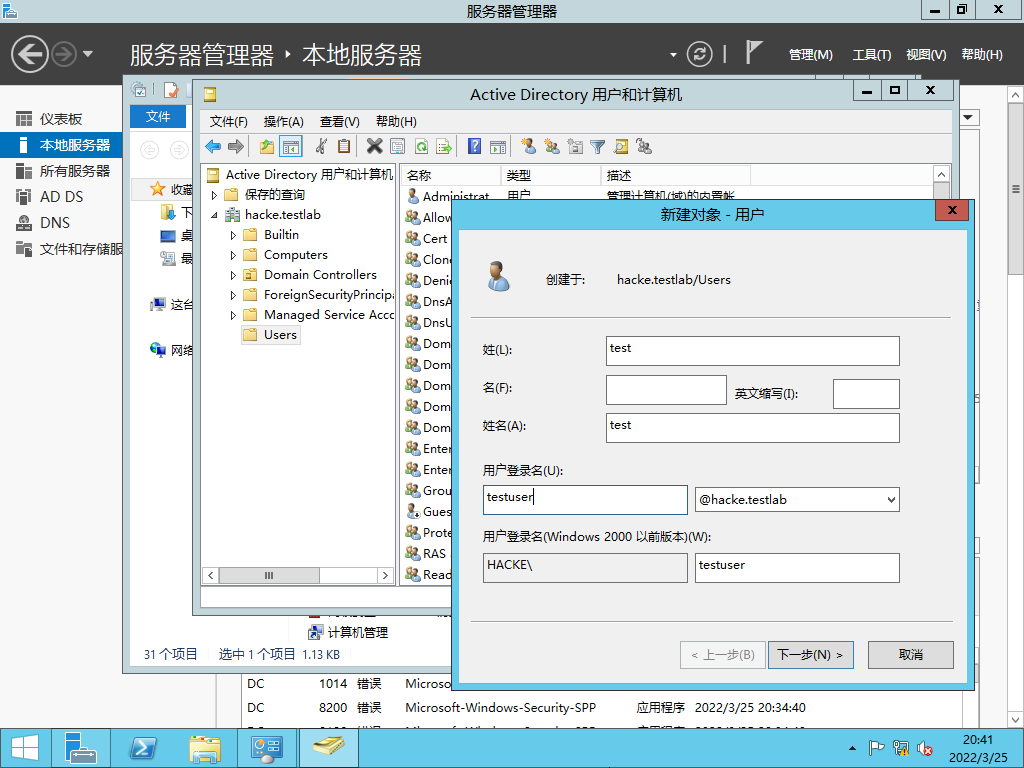Click the Windows Start button
The image size is (1024, 768).
point(25,748)
